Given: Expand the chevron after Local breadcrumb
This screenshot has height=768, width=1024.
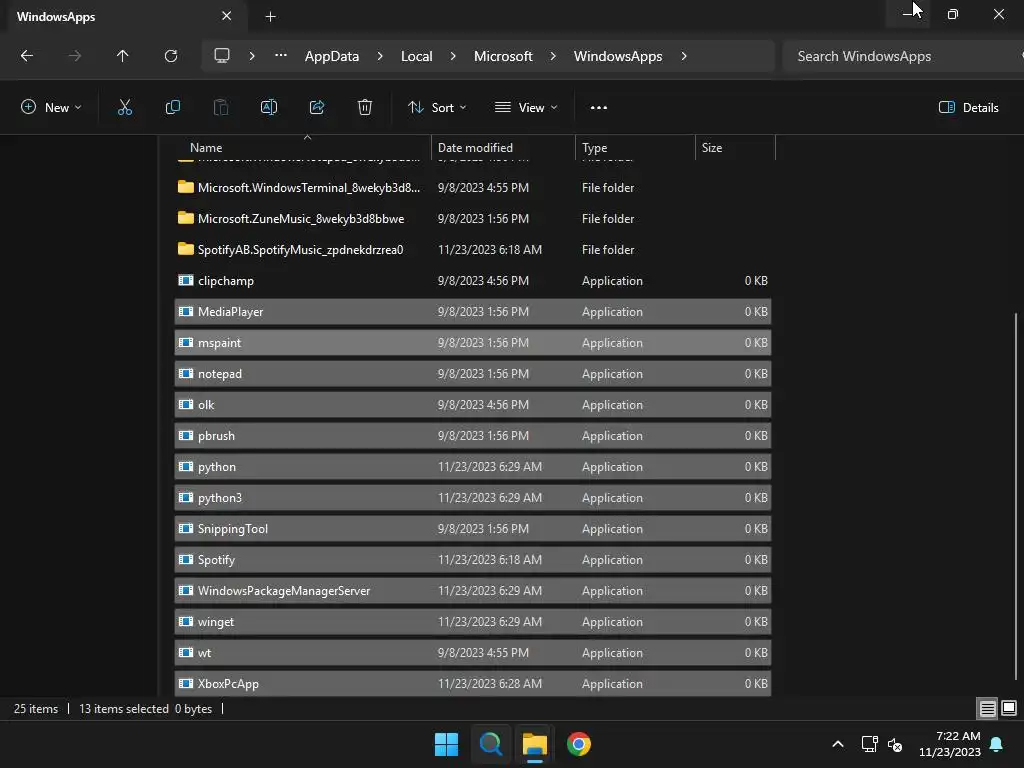Looking at the screenshot, I should pyautogui.click(x=453, y=56).
